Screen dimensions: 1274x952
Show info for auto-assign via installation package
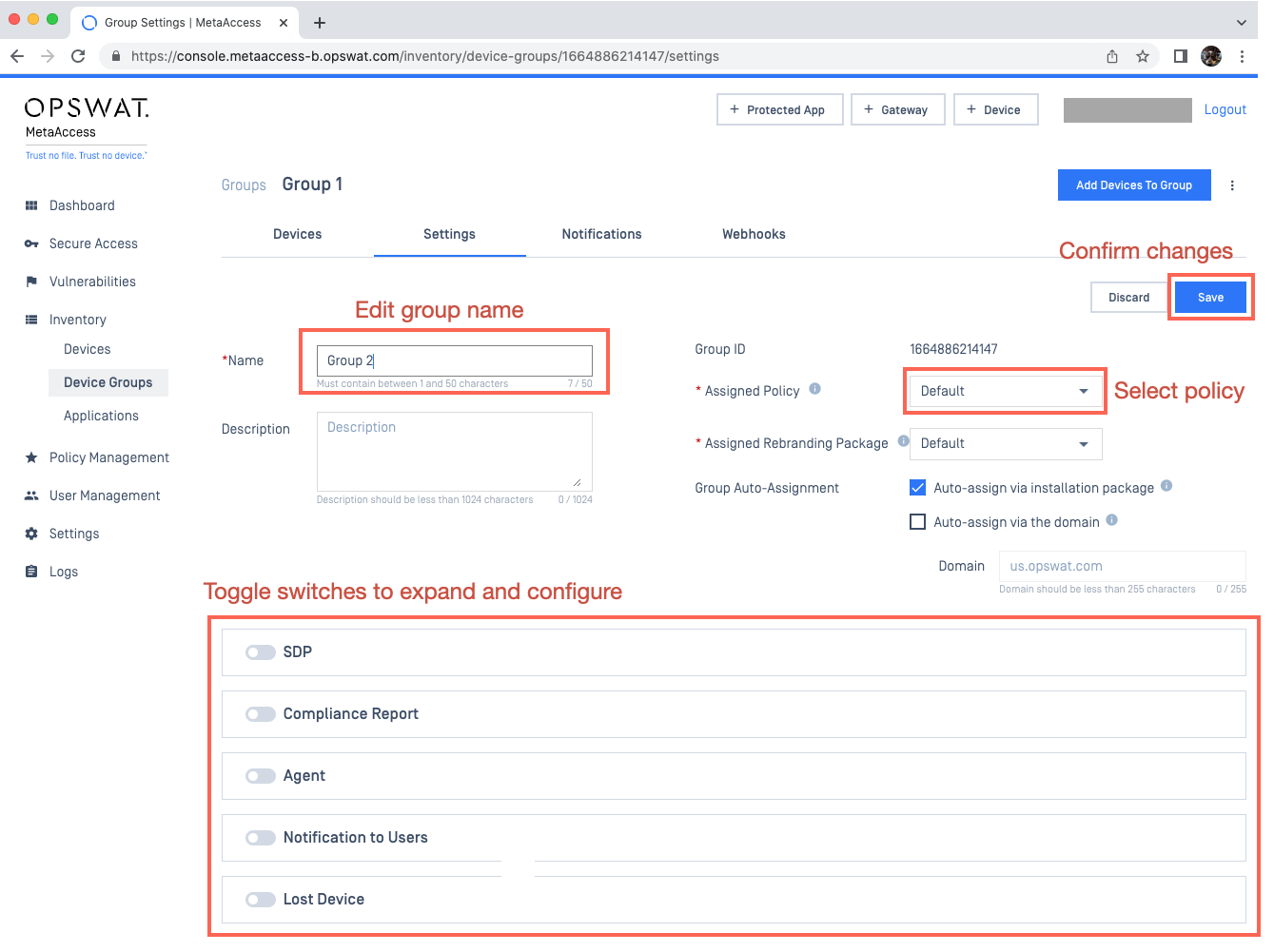[x=1166, y=486]
